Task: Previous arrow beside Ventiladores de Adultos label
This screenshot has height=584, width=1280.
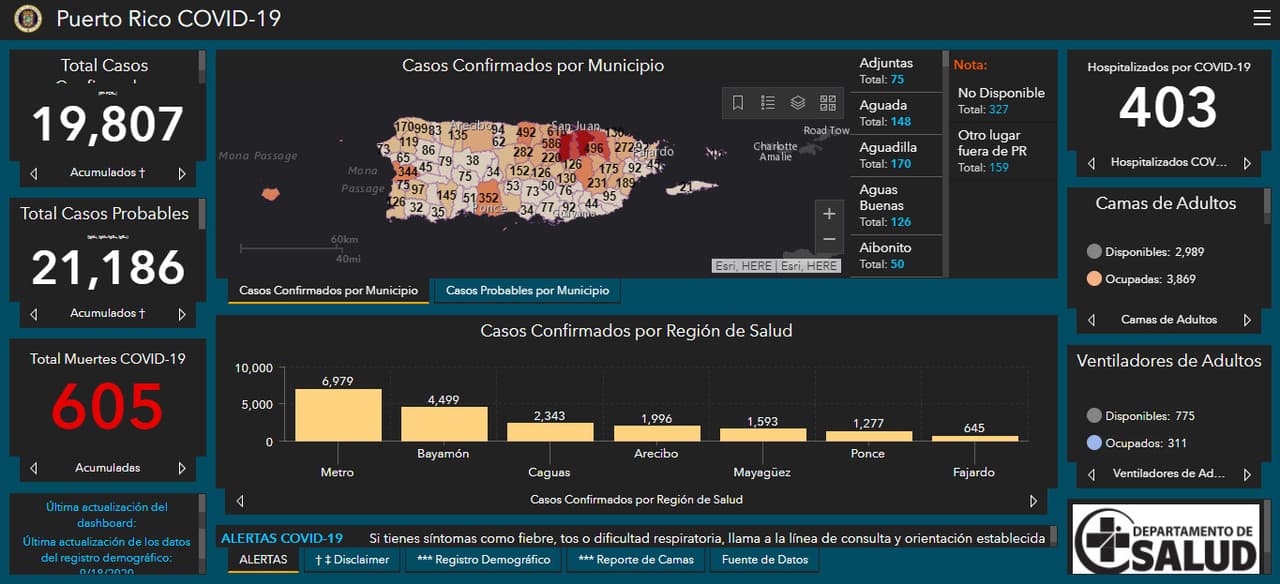Action: (x=1091, y=474)
